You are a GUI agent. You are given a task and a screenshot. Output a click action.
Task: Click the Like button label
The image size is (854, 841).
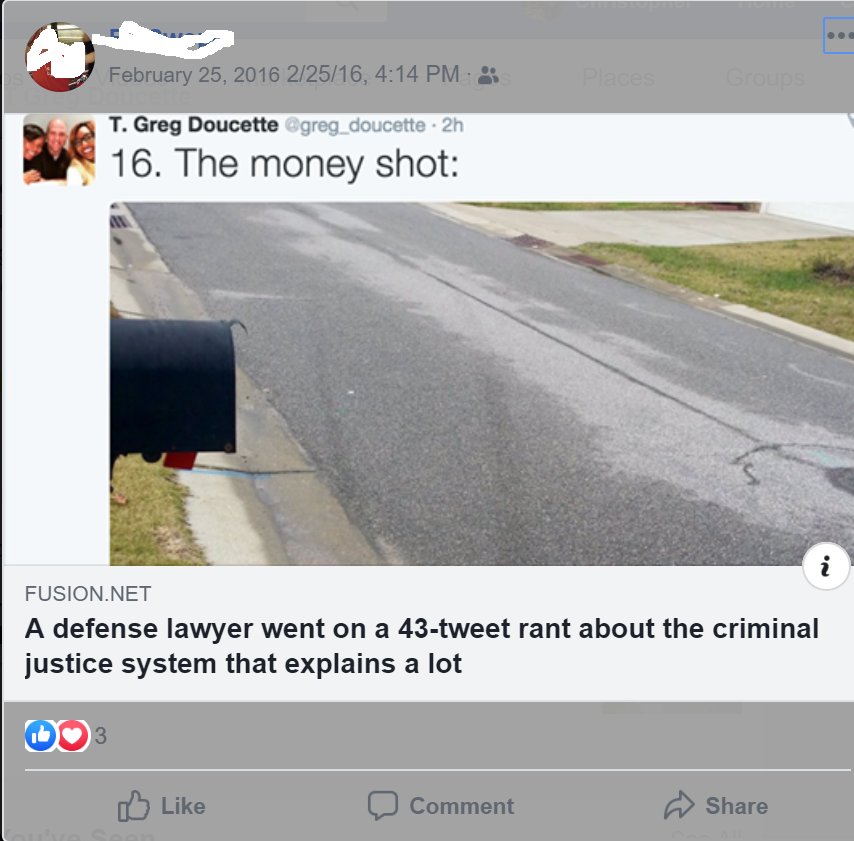coord(183,806)
